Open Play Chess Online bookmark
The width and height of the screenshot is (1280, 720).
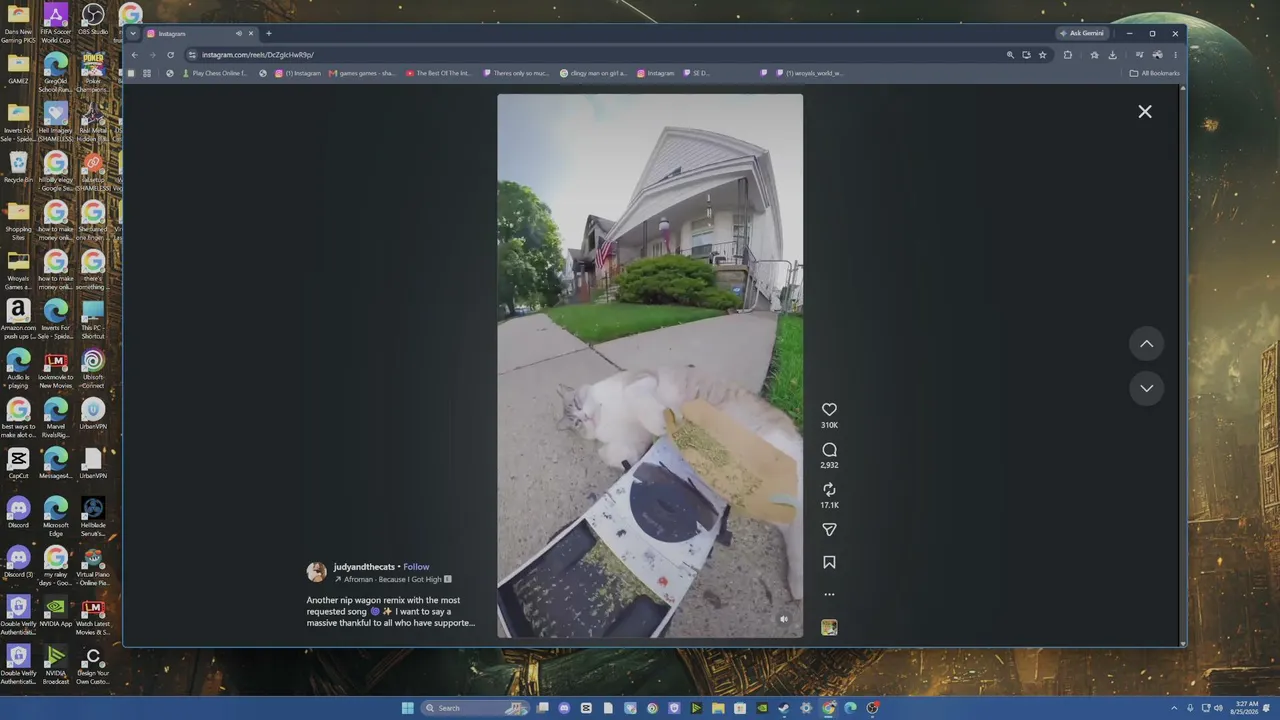coord(213,73)
